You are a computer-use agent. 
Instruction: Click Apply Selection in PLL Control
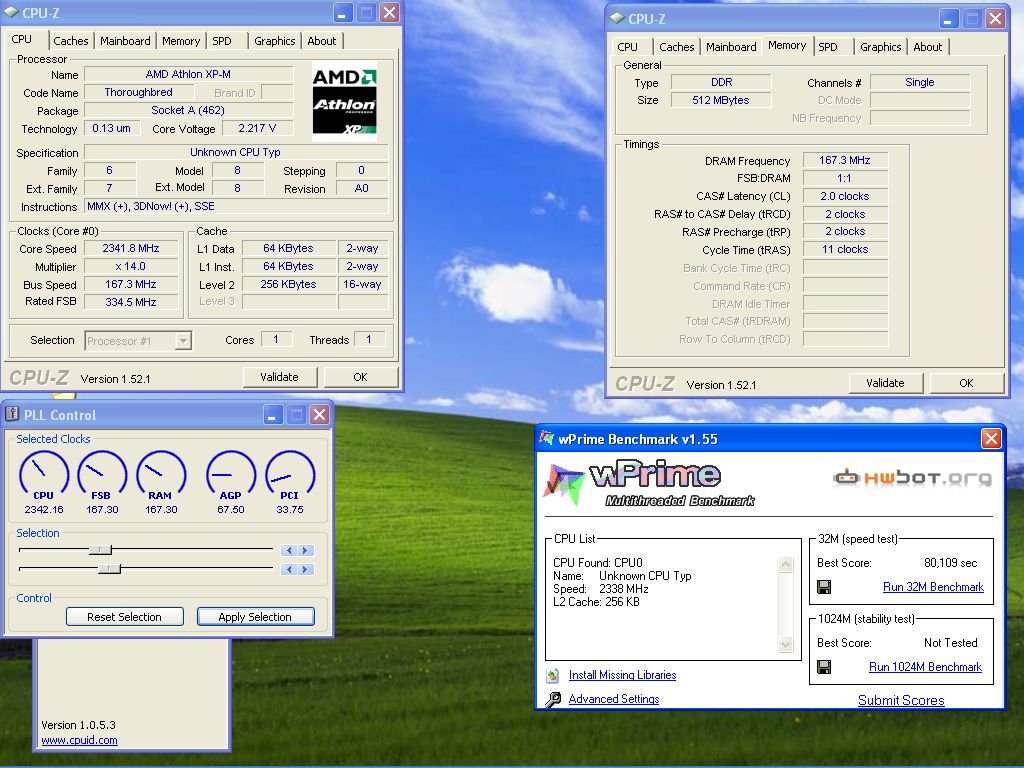pos(255,617)
